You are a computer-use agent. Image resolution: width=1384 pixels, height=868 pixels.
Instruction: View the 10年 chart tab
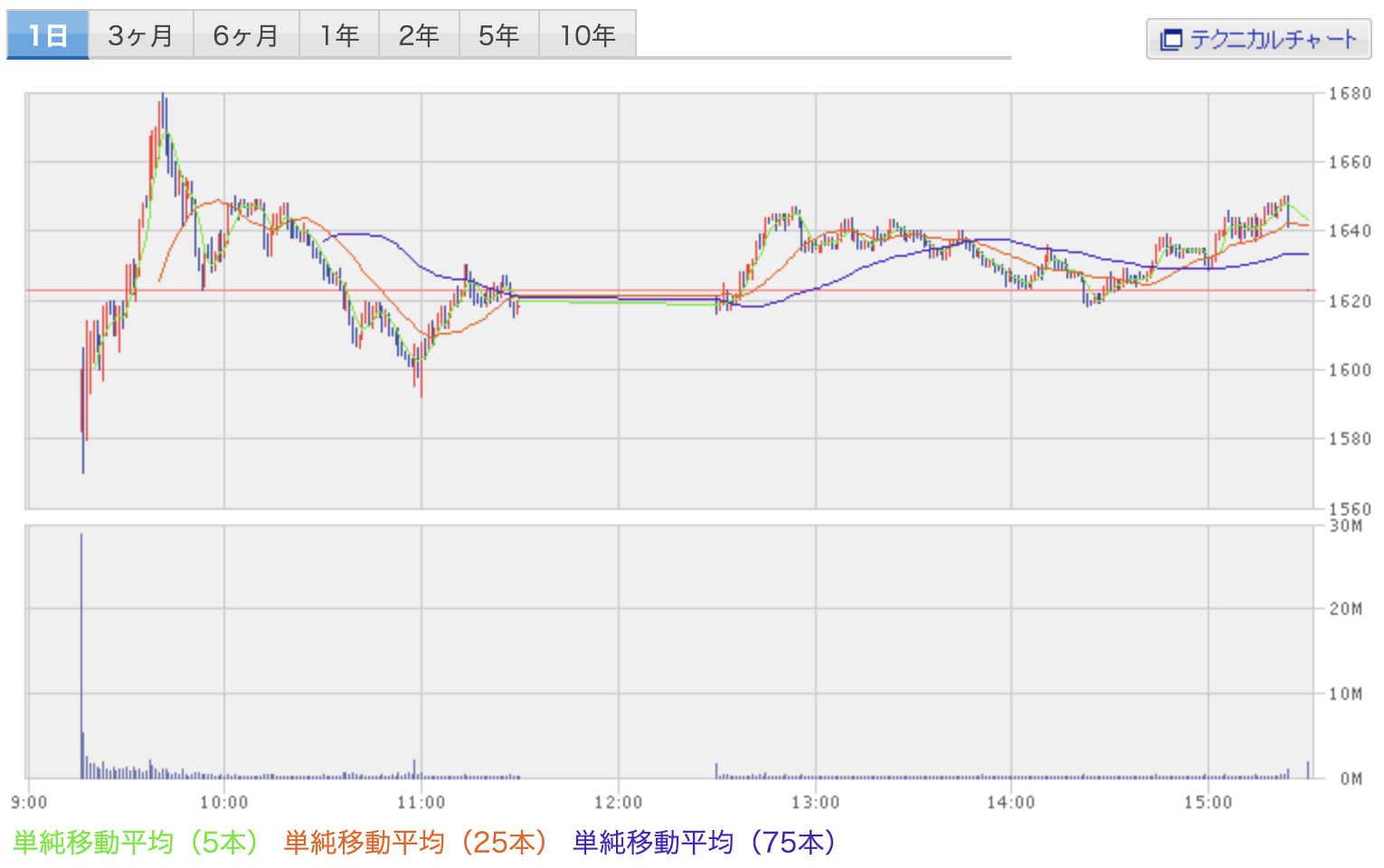(587, 35)
